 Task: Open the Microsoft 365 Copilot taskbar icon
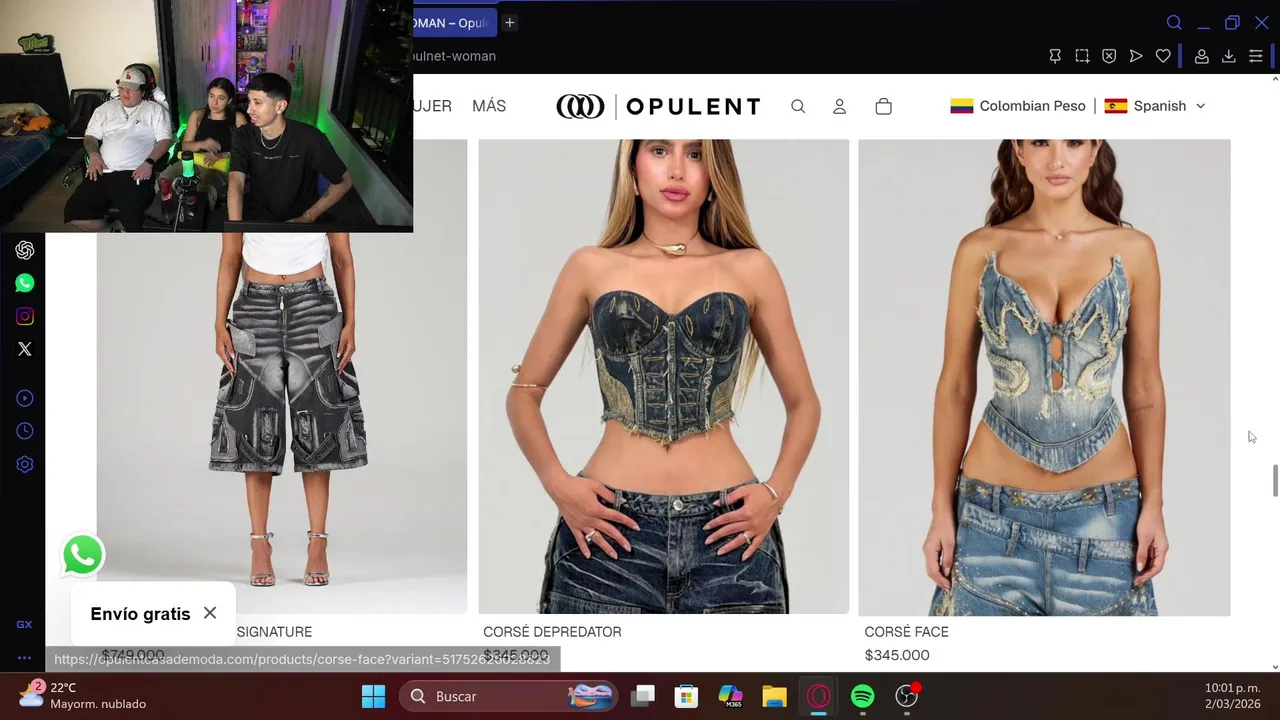pos(731,696)
